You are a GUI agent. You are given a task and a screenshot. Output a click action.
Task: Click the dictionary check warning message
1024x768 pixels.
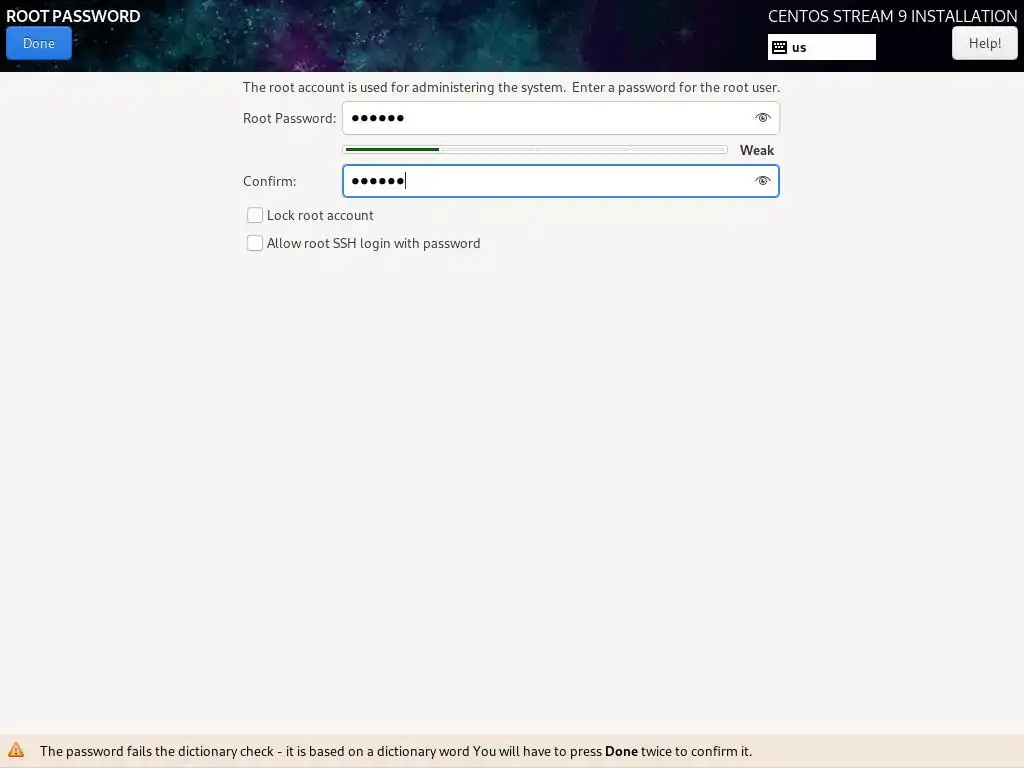(x=396, y=751)
